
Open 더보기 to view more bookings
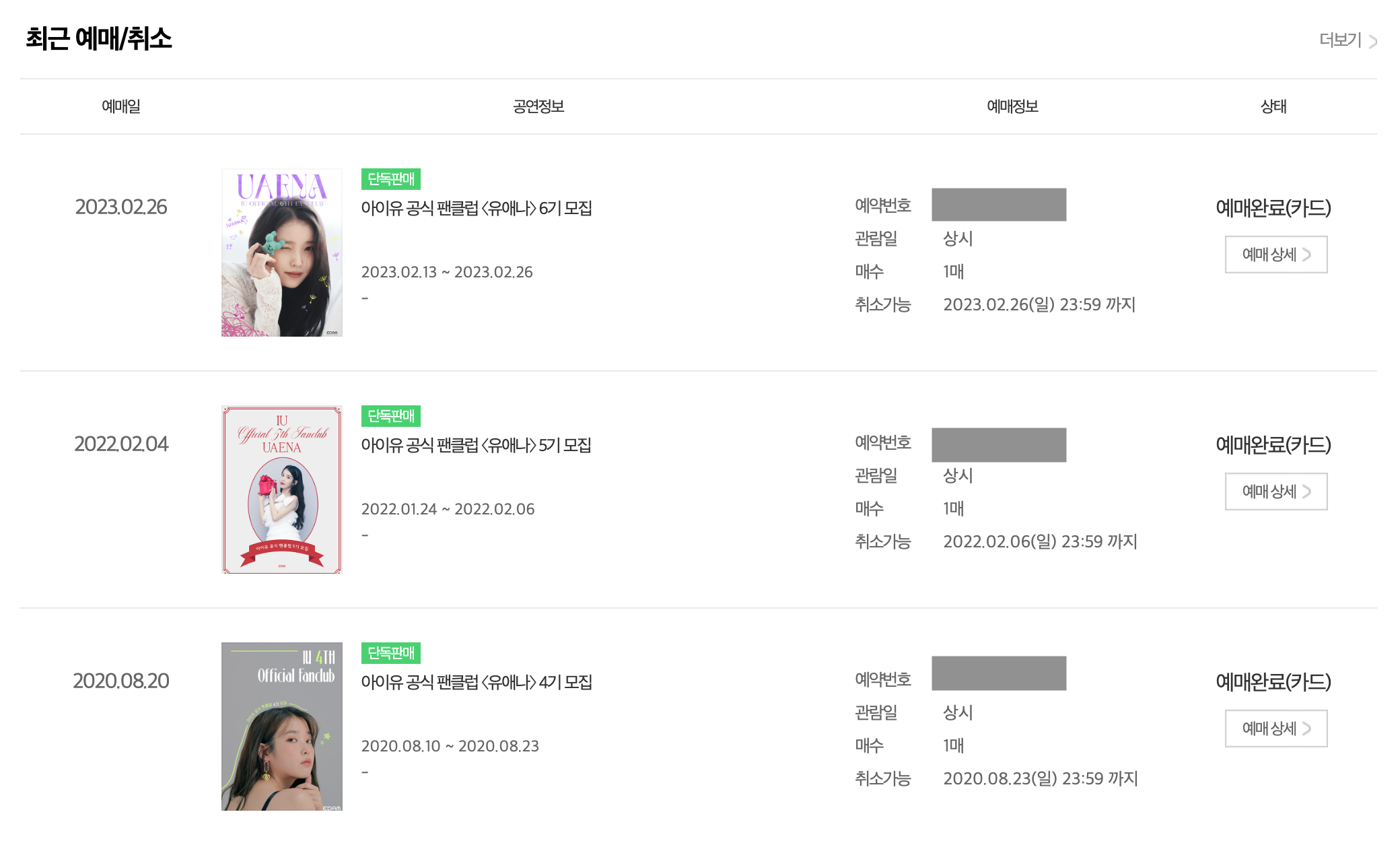[1339, 40]
